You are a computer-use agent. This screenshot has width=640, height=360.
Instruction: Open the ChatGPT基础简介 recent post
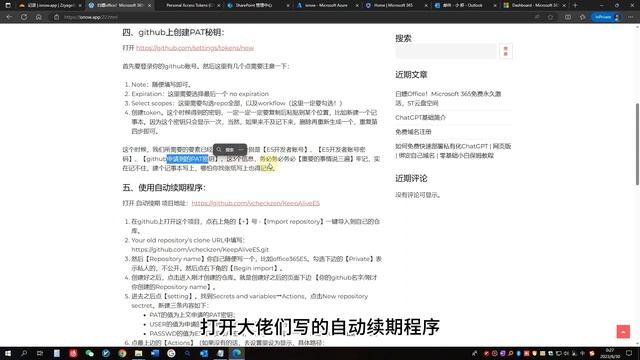(x=420, y=117)
